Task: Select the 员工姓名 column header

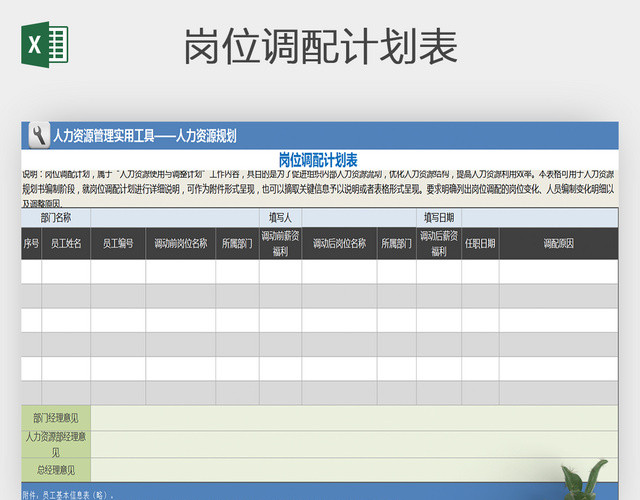Action: point(66,243)
